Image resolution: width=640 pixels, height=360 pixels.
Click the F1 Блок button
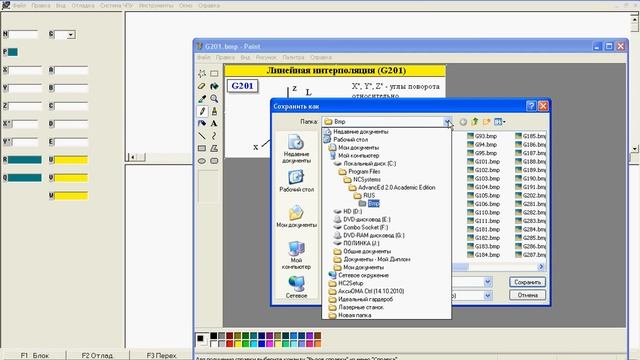pyautogui.click(x=35, y=356)
